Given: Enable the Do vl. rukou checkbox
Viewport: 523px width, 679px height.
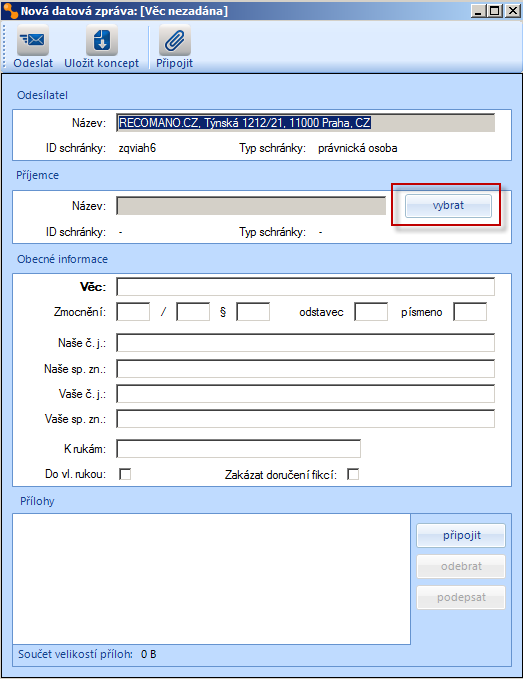Looking at the screenshot, I should pos(125,474).
